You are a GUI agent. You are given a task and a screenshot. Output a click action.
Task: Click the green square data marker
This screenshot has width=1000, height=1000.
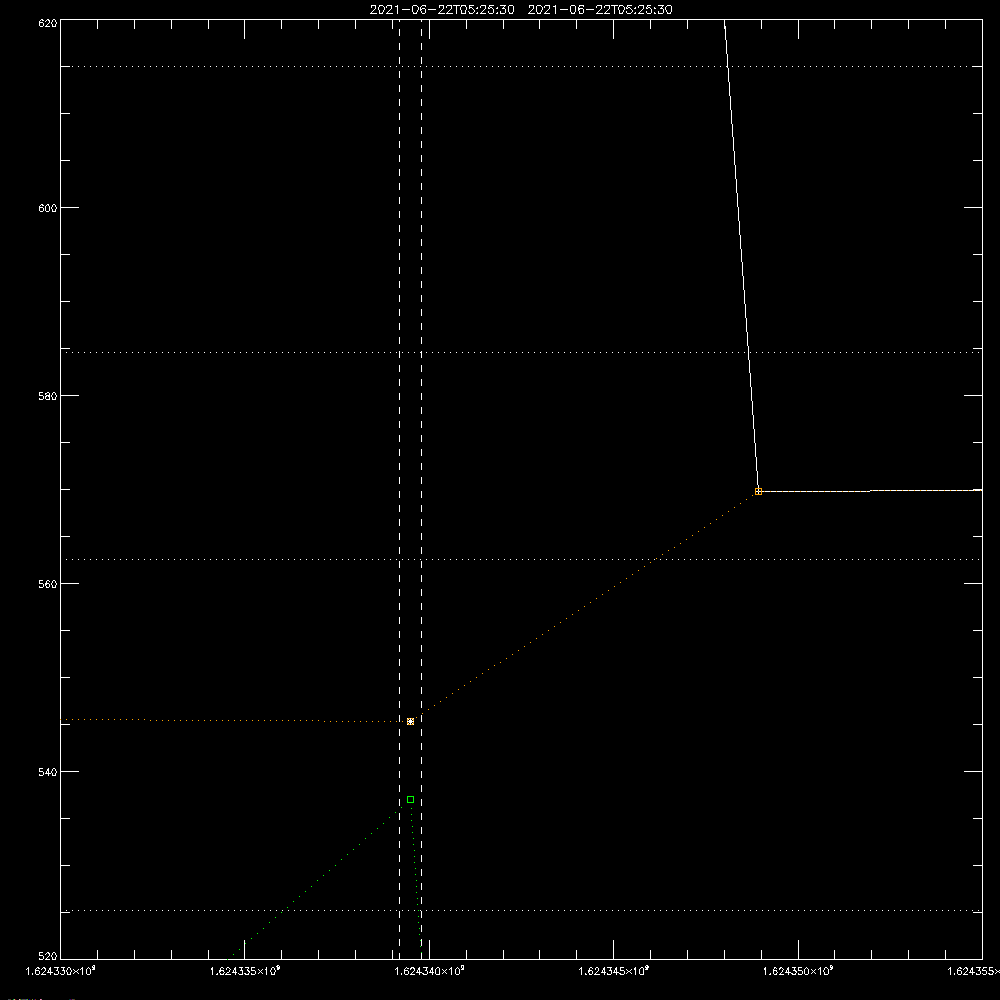tap(410, 799)
